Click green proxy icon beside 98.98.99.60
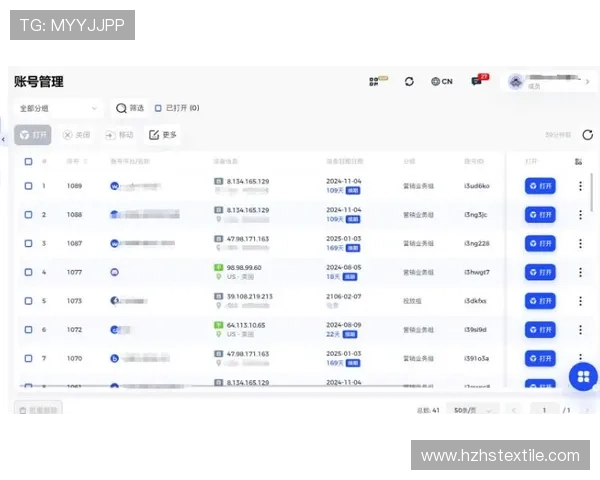This screenshot has width=600, height=480. (218, 268)
